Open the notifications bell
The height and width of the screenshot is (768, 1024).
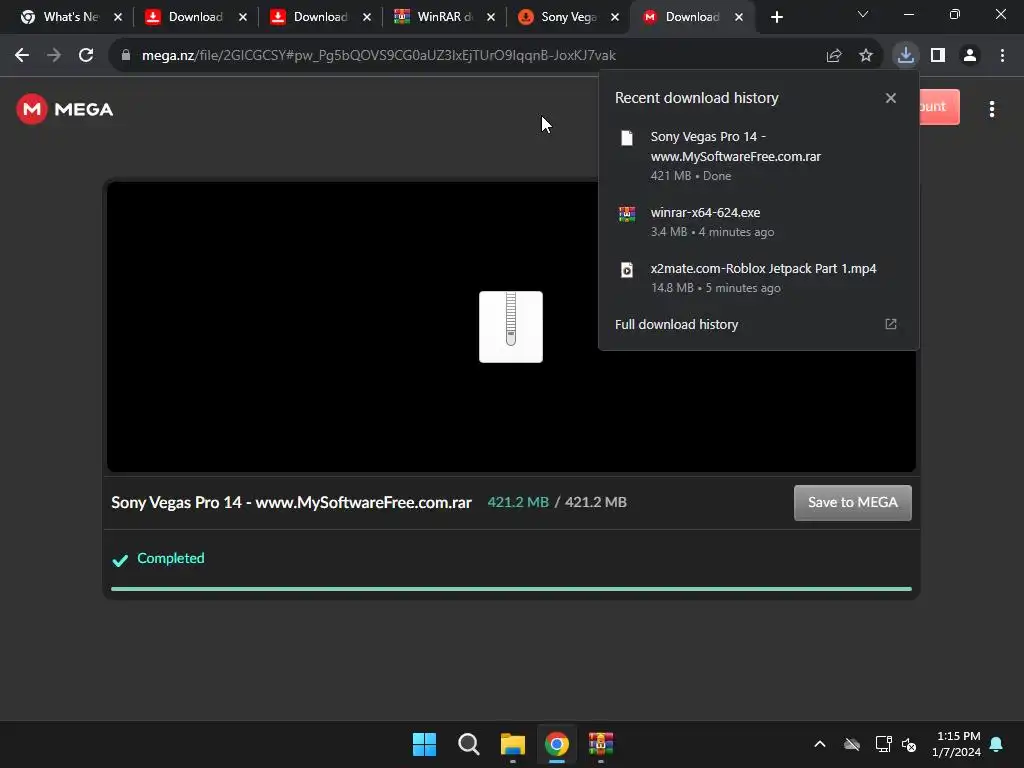tap(996, 744)
